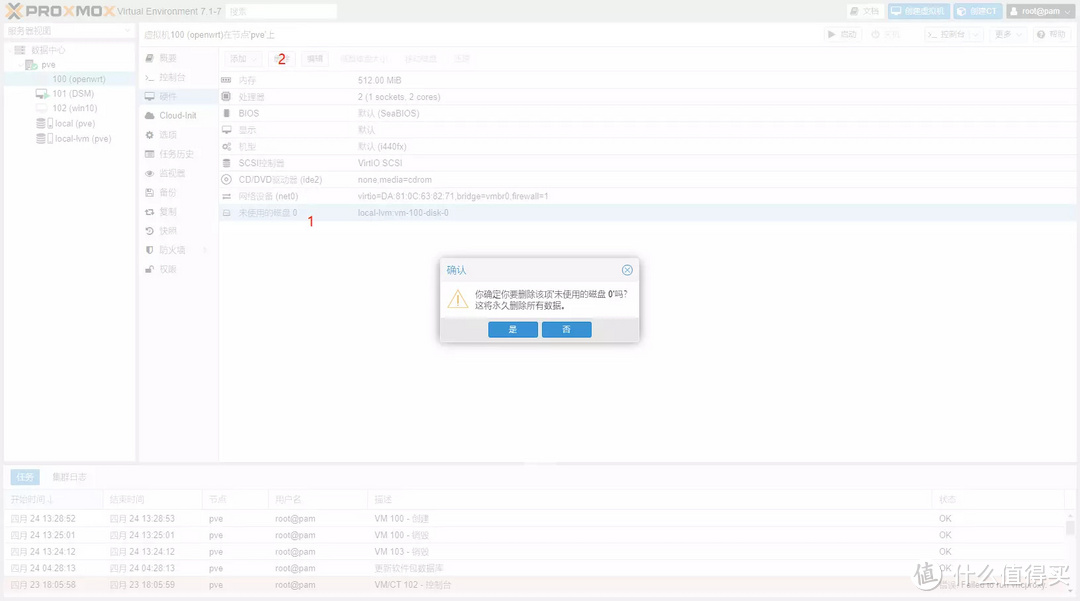
Task: Expand the 防火墙 submenu arrow
Action: [x=205, y=250]
